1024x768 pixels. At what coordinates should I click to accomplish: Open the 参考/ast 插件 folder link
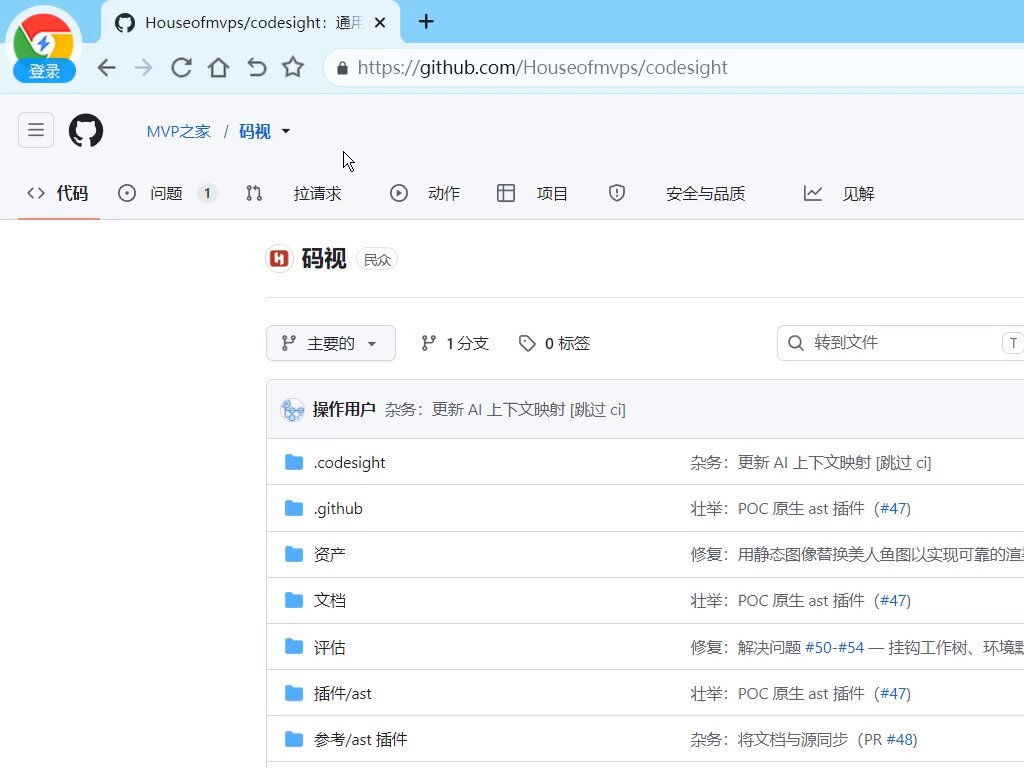[360, 739]
